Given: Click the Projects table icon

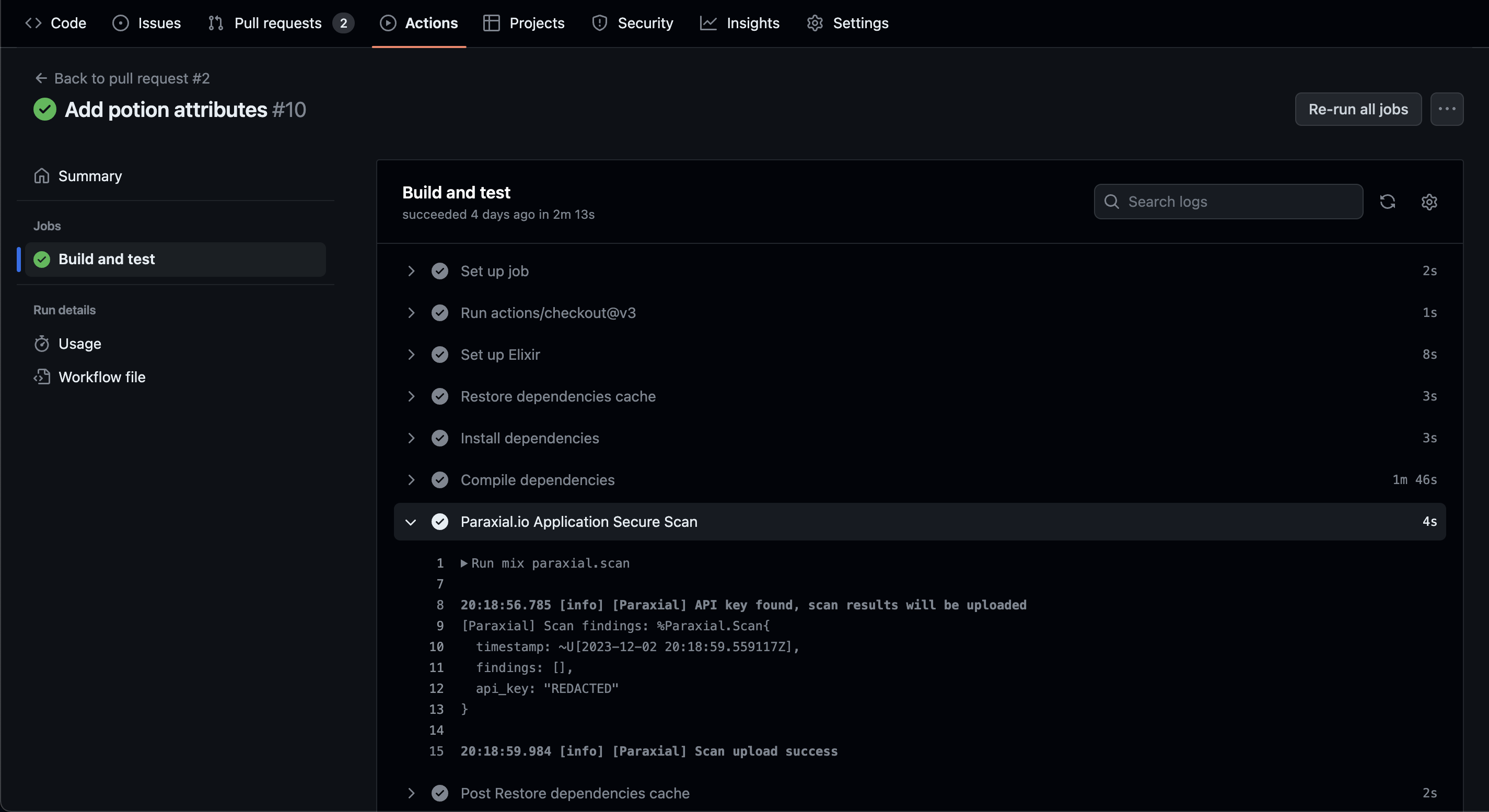Looking at the screenshot, I should click(x=491, y=23).
